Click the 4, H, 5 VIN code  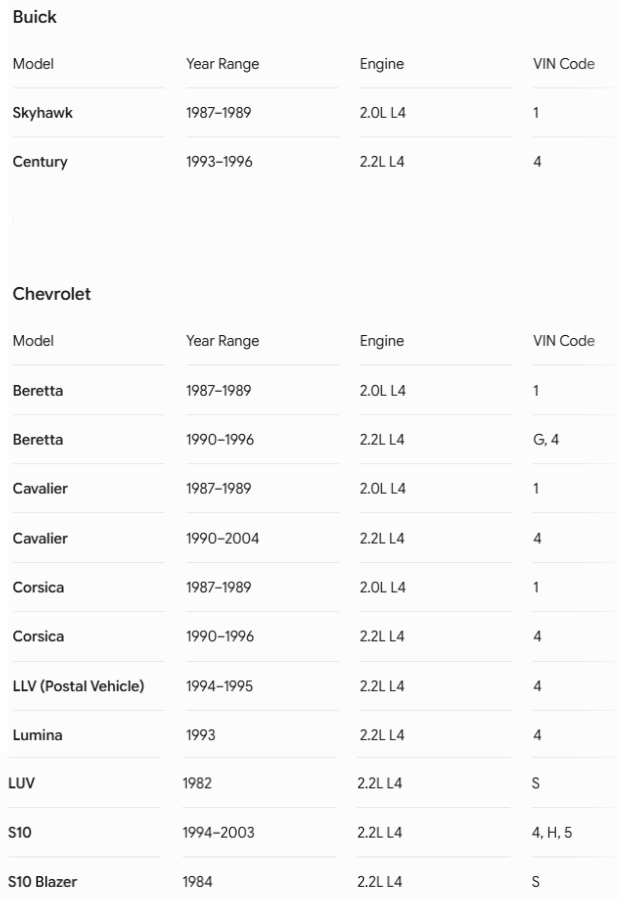click(x=551, y=833)
